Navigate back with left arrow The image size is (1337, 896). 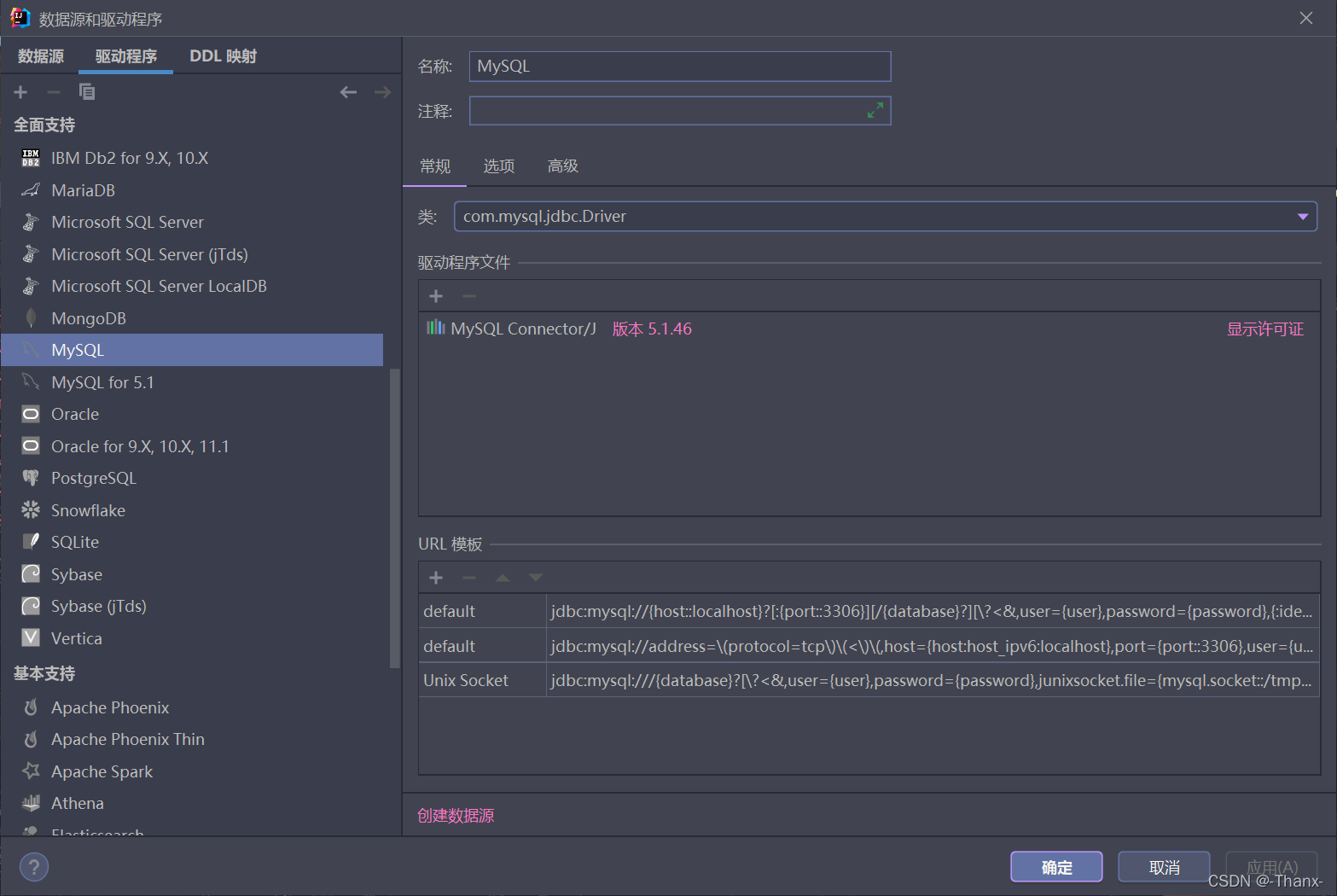[x=348, y=92]
